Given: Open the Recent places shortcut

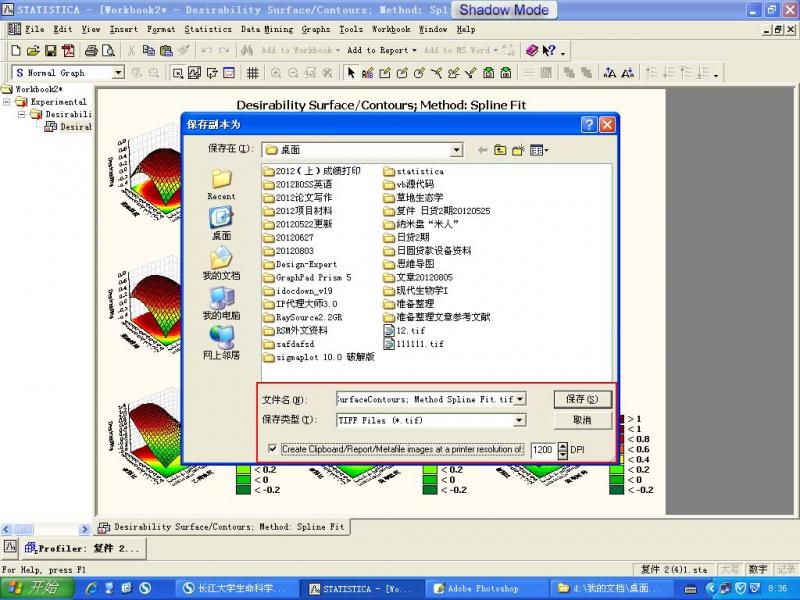Looking at the screenshot, I should click(x=221, y=185).
